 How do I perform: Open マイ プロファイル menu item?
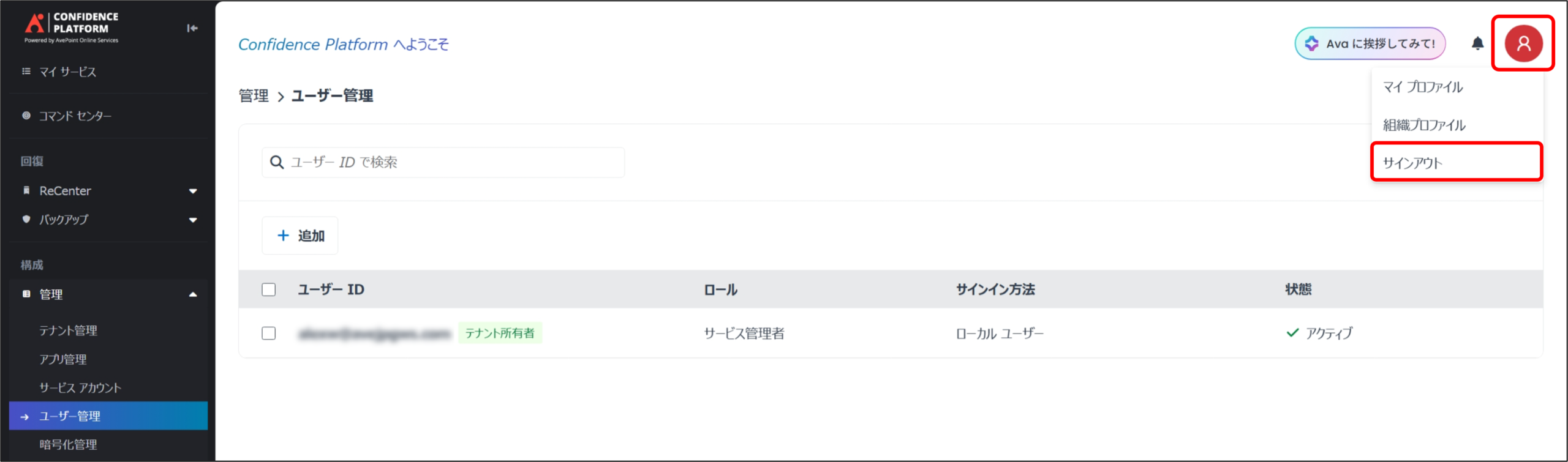click(1422, 87)
